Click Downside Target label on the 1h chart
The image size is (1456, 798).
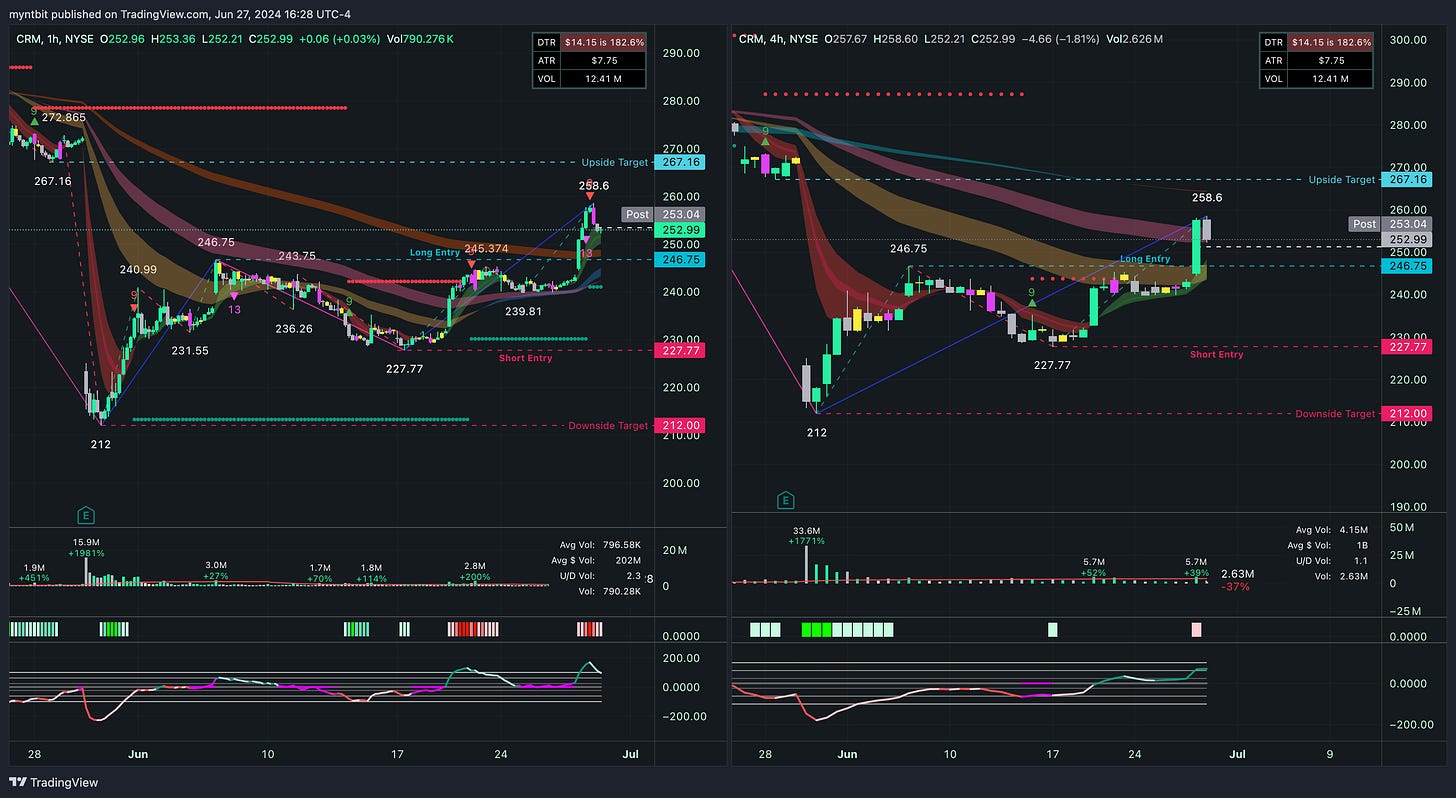pos(608,426)
